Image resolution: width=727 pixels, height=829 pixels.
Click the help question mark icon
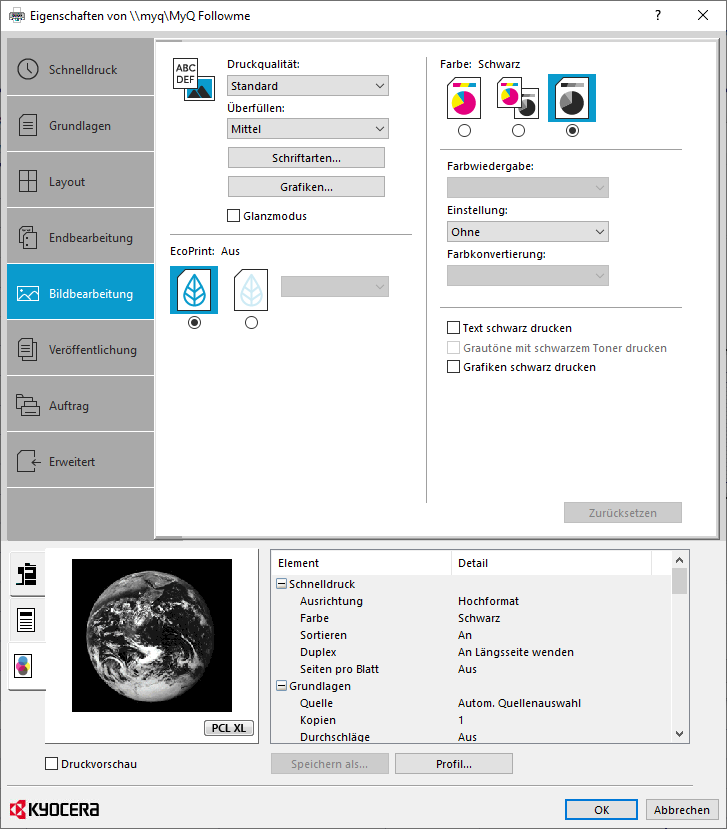[x=658, y=15]
